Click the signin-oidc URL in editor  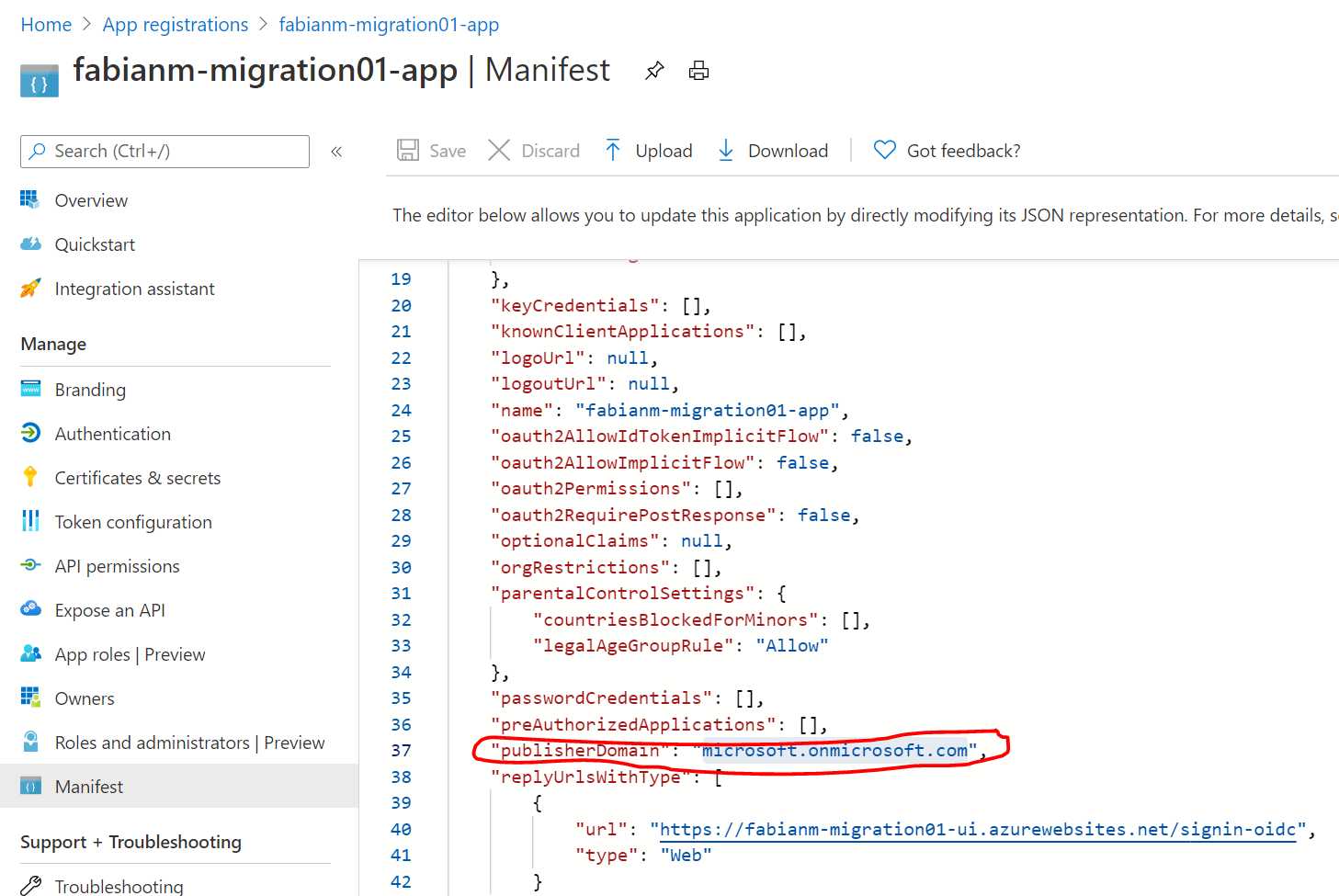point(978,830)
